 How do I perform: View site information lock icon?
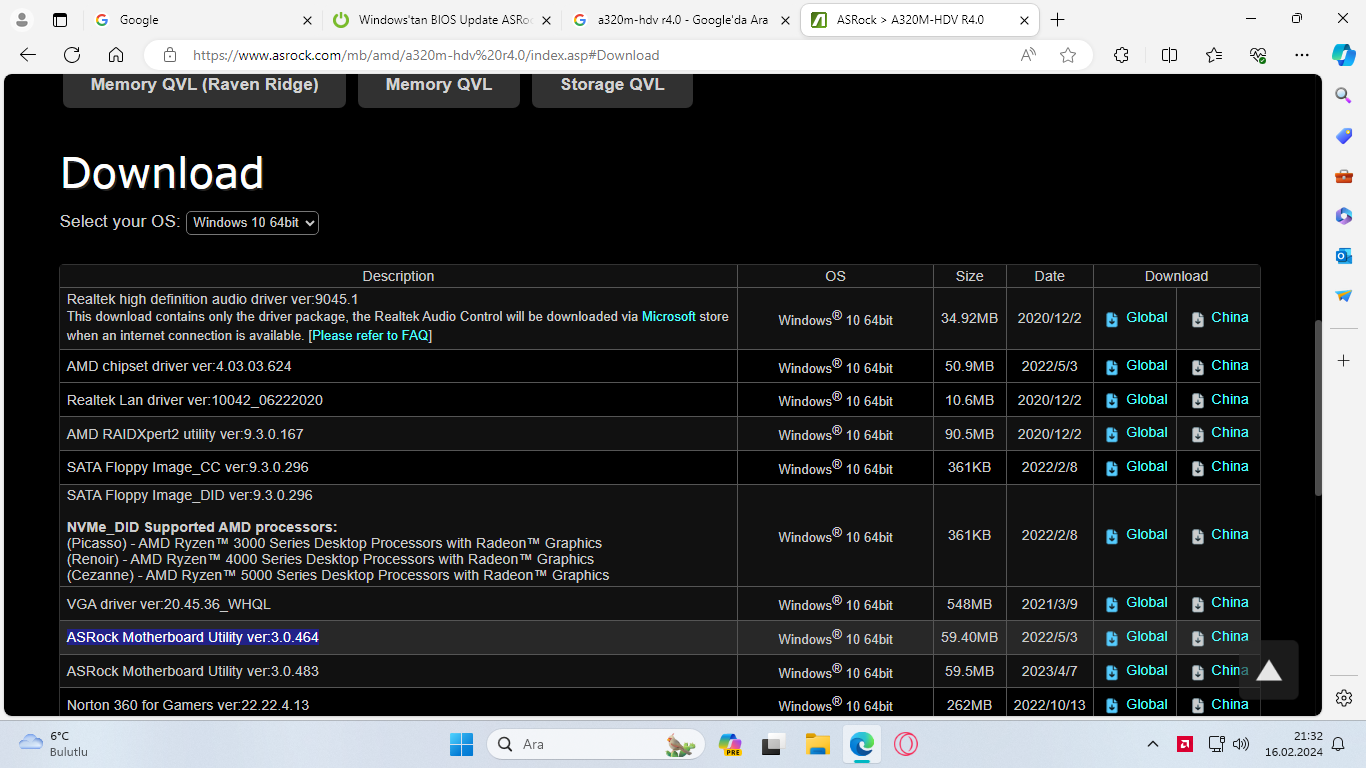(x=170, y=55)
